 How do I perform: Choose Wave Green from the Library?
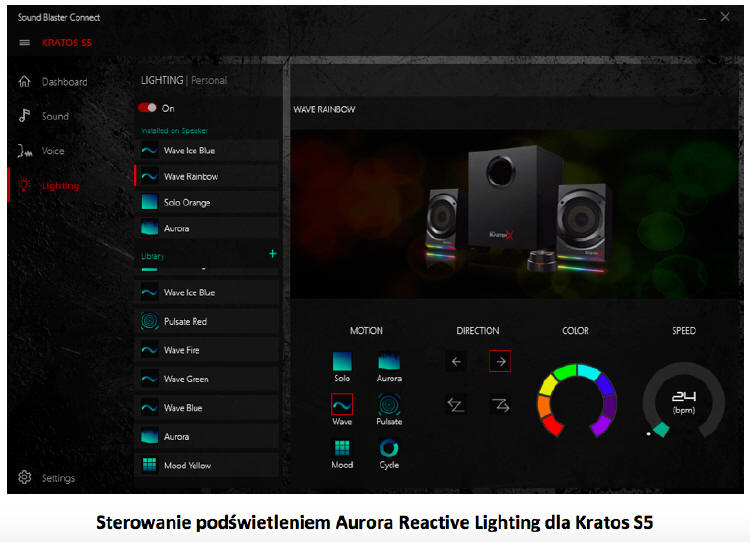click(208, 379)
